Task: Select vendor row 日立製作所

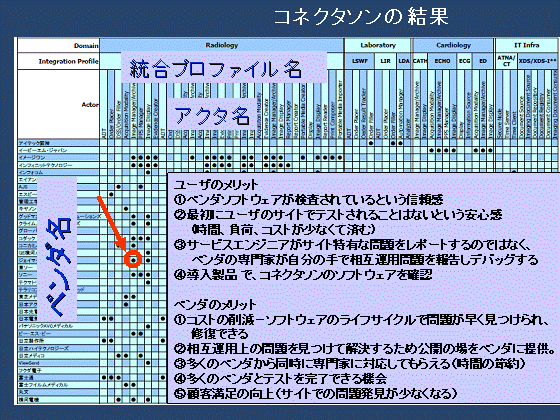Action: pyautogui.click(x=59, y=341)
